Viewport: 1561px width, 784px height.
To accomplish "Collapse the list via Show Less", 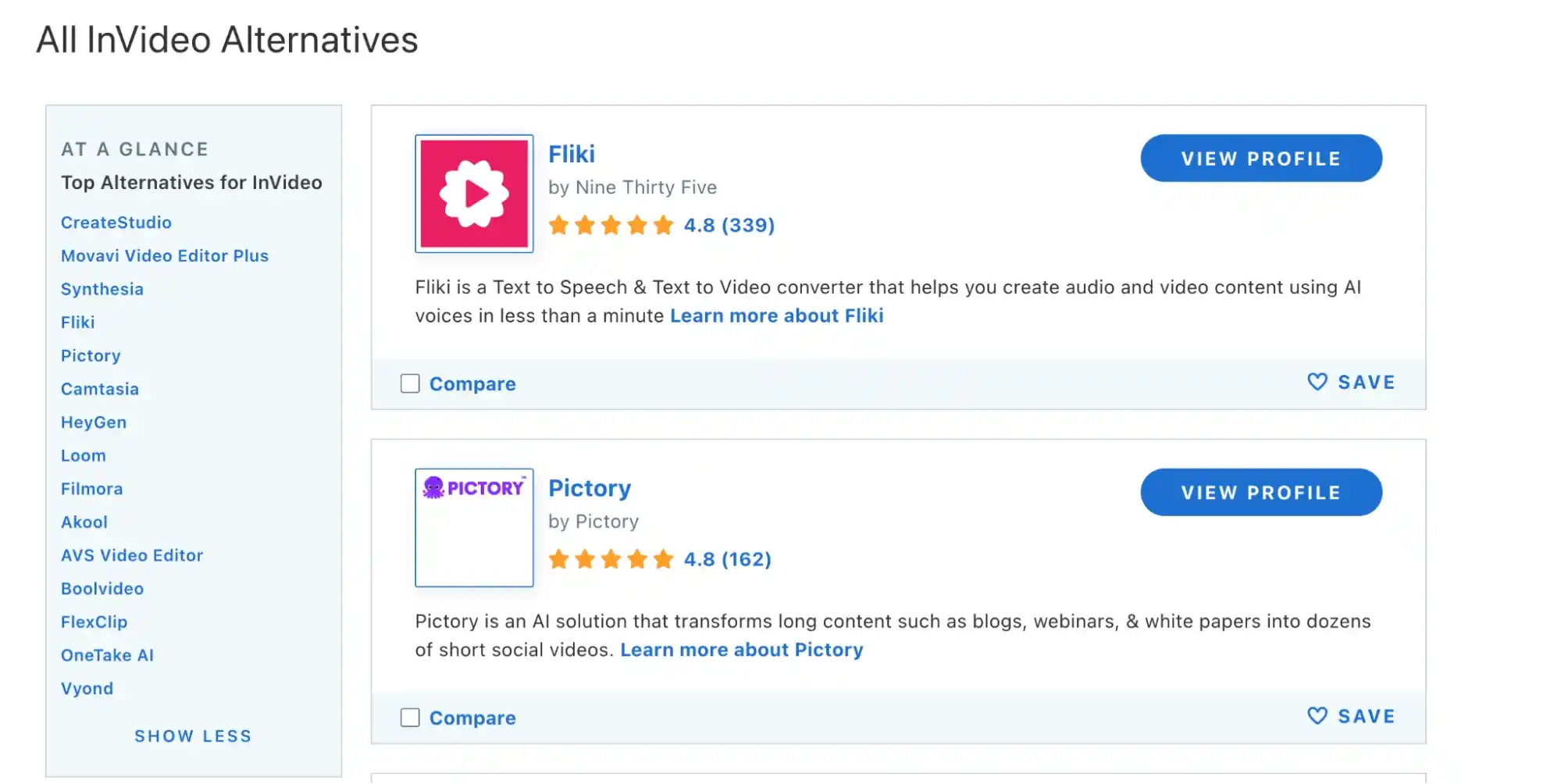I will pos(193,735).
